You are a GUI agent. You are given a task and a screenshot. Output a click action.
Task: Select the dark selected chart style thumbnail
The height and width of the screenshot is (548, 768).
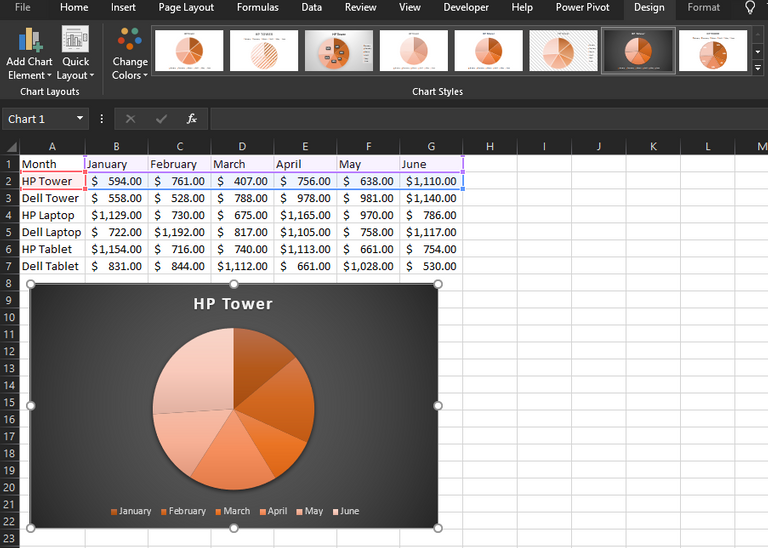638,50
